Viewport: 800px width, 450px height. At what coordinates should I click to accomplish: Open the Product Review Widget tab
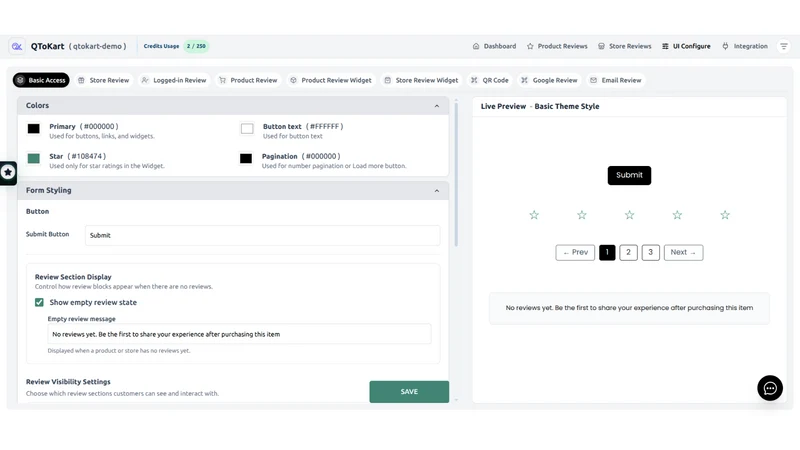point(331,80)
